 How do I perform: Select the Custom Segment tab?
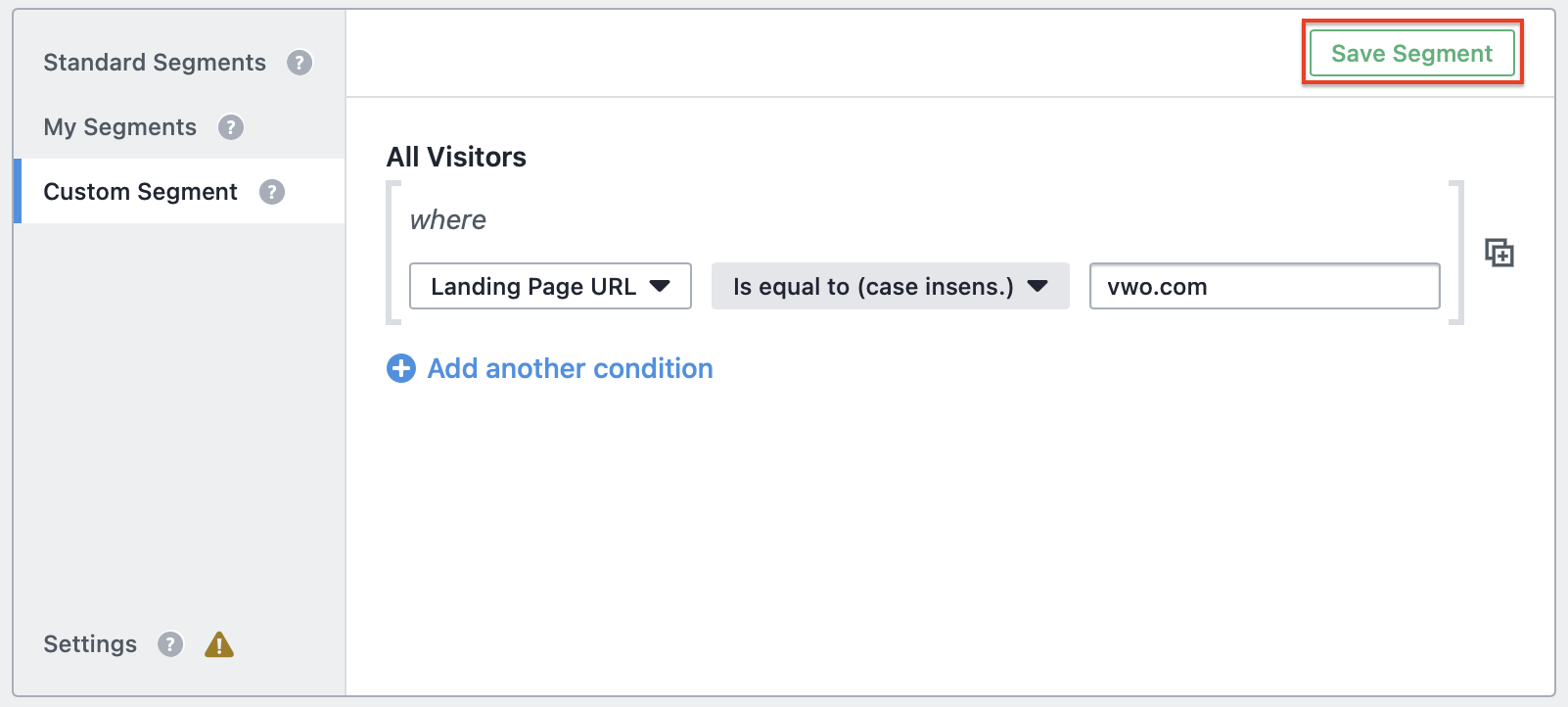click(x=140, y=192)
